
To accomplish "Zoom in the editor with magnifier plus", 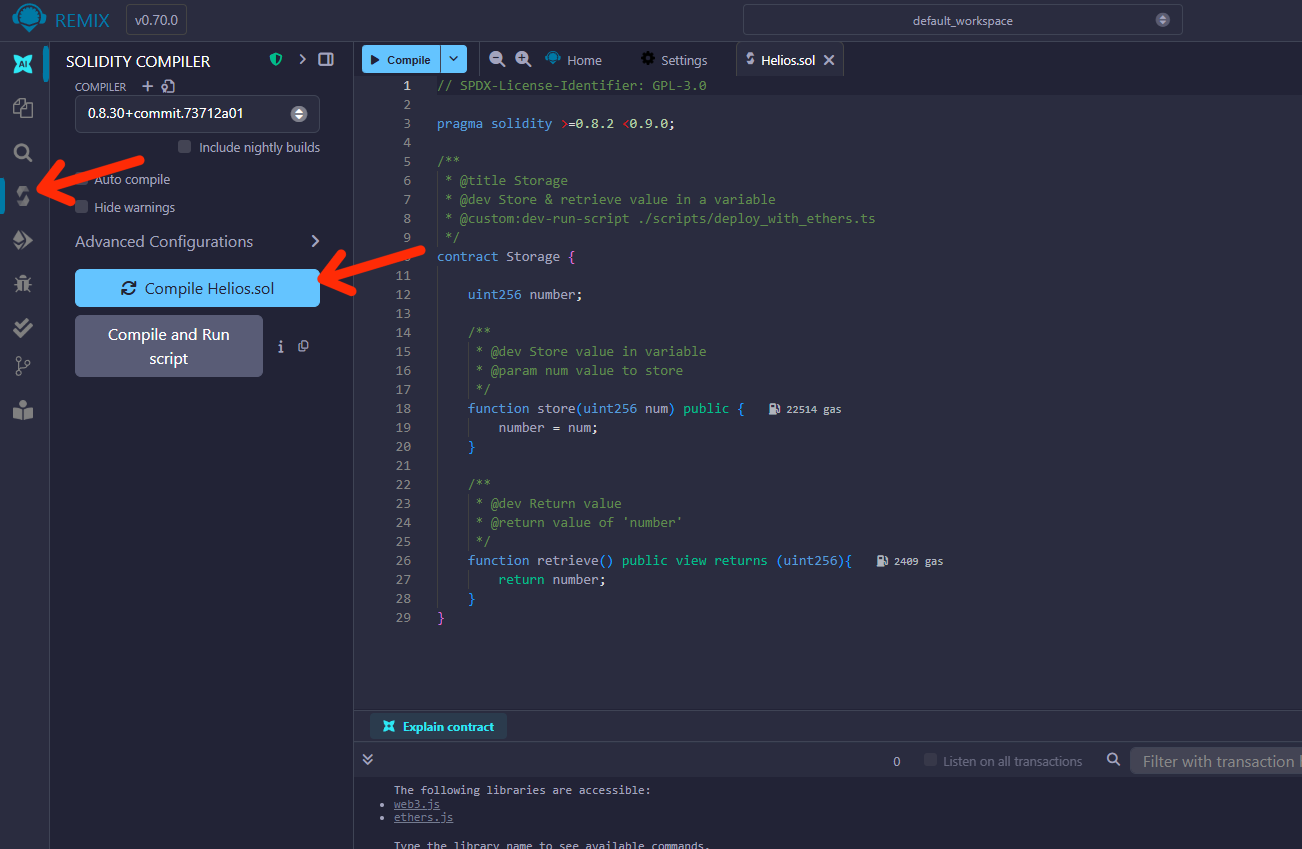I will pos(523,60).
